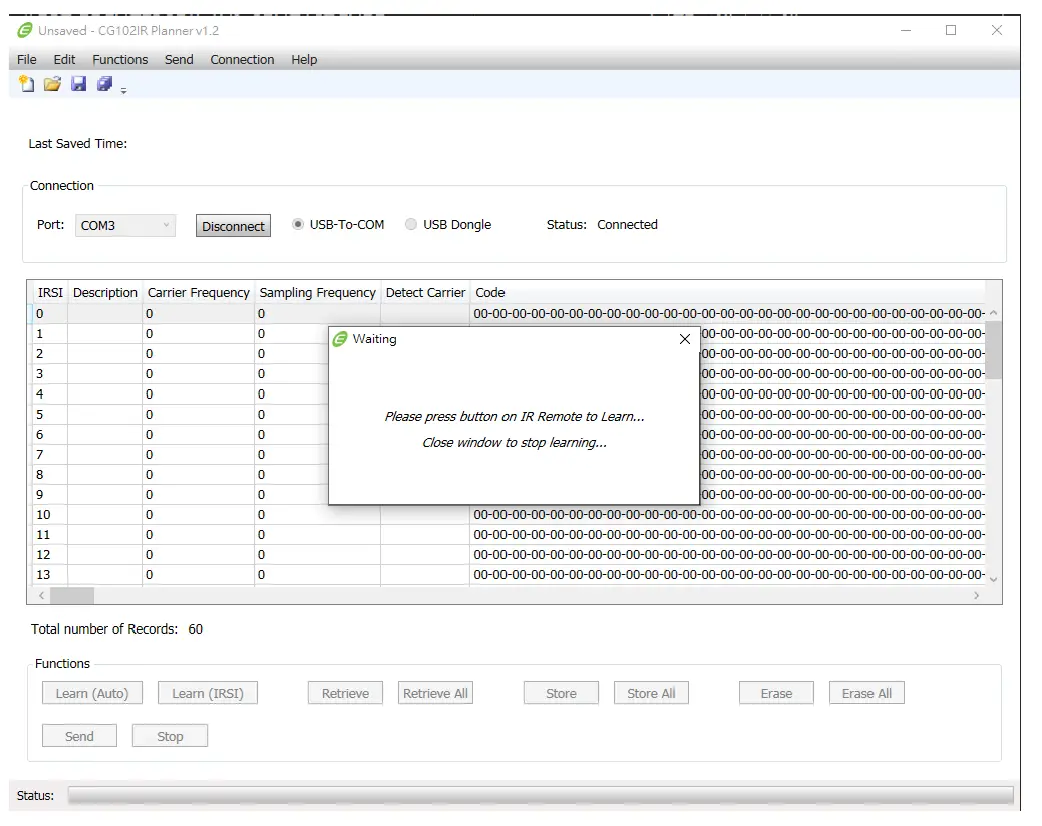Click the Code column header
This screenshot has height=826, width=1042.
[x=727, y=292]
